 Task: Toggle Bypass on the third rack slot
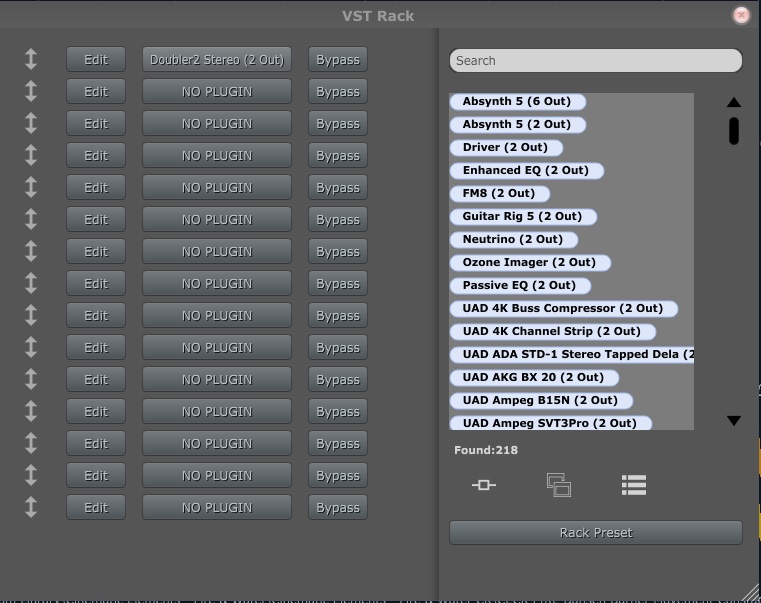(338, 123)
